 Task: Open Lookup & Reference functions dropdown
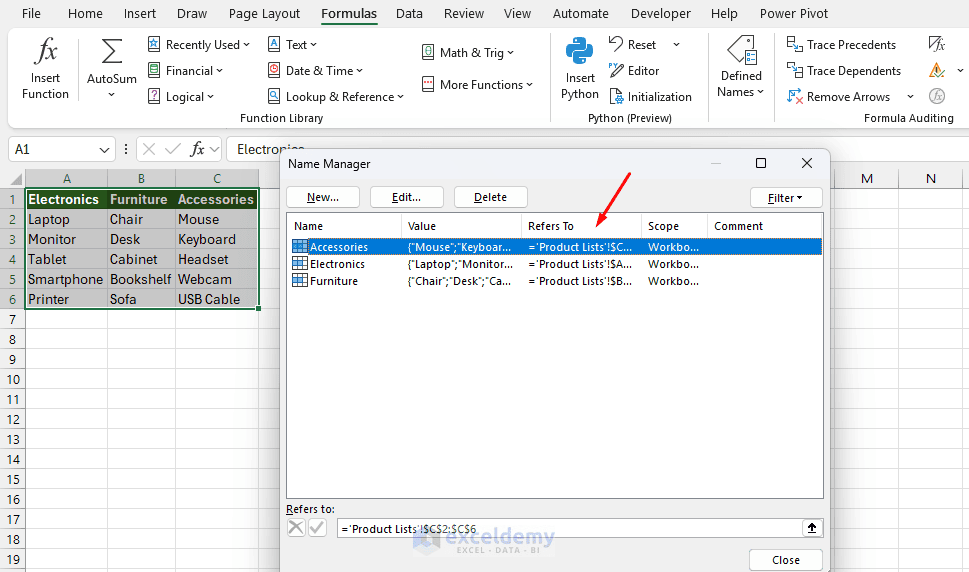336,96
